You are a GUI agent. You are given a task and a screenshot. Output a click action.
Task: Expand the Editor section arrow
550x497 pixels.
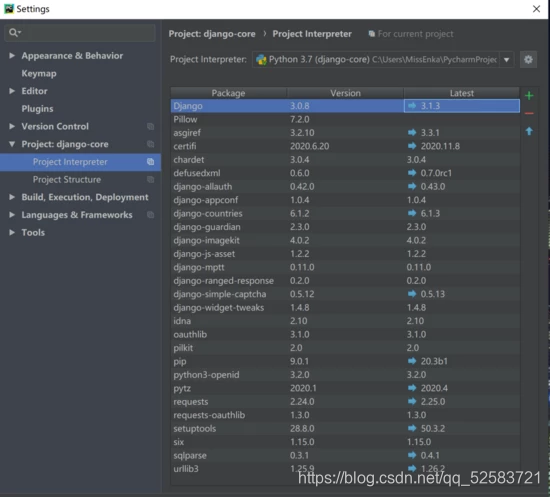point(12,91)
